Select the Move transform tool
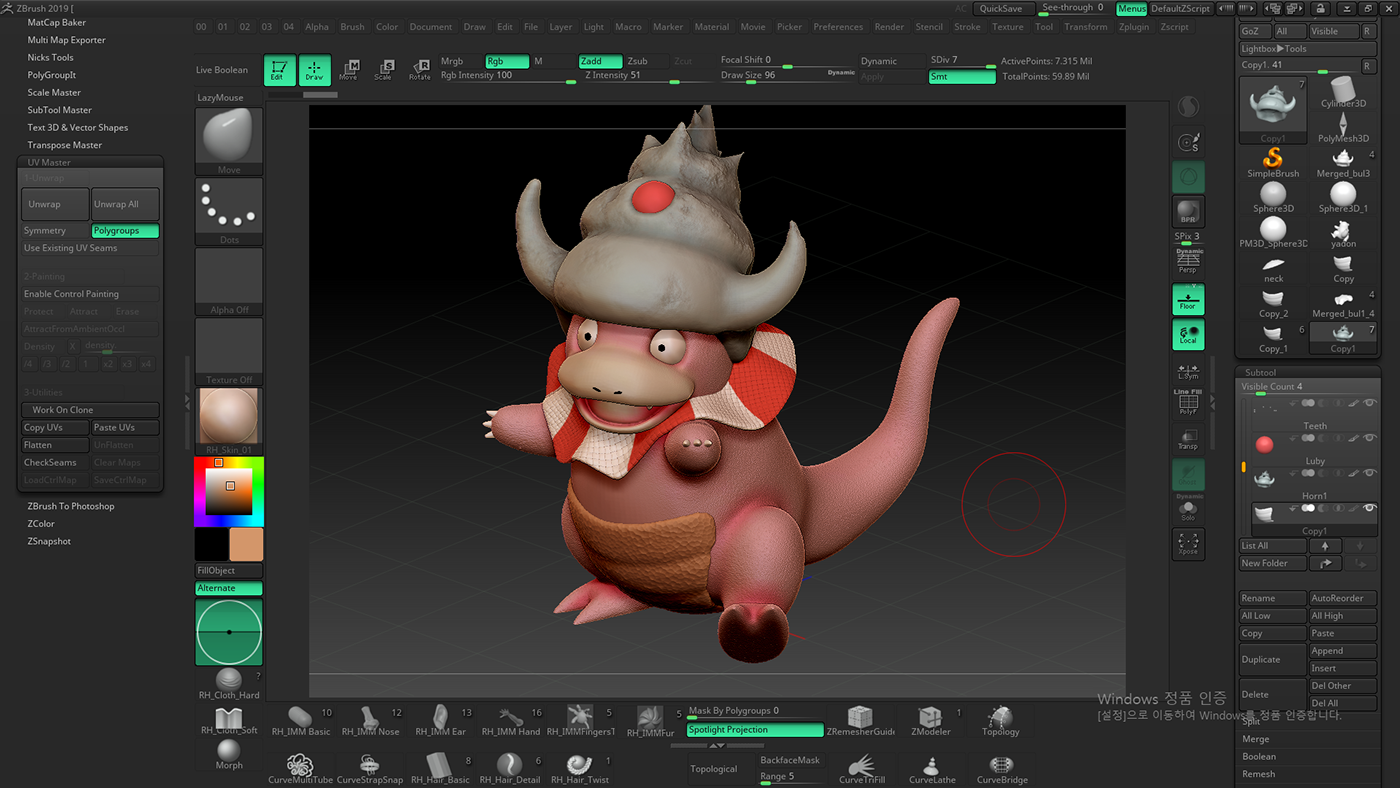1400x788 pixels. (x=348, y=70)
